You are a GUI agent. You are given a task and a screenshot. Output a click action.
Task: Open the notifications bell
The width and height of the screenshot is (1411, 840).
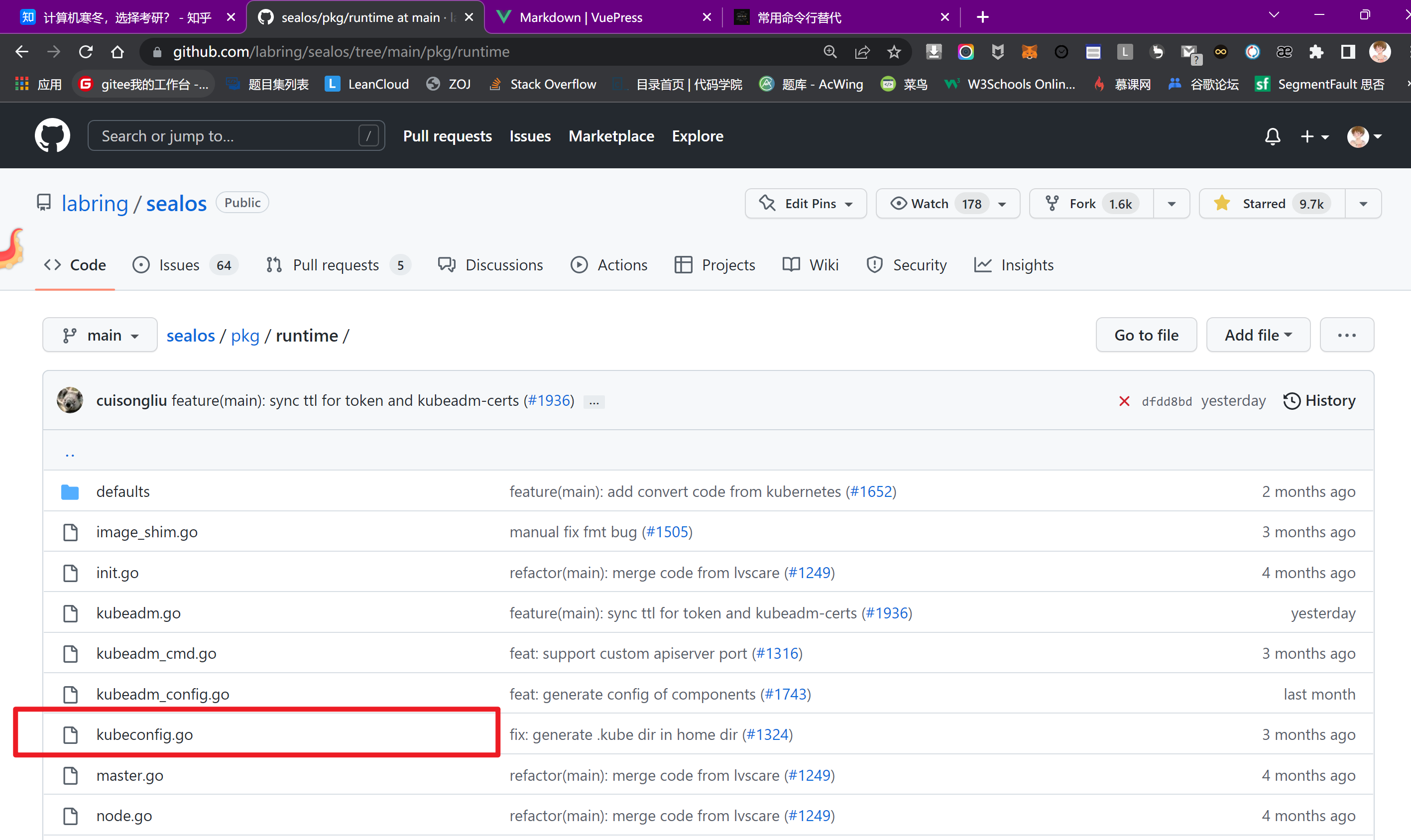click(x=1272, y=136)
